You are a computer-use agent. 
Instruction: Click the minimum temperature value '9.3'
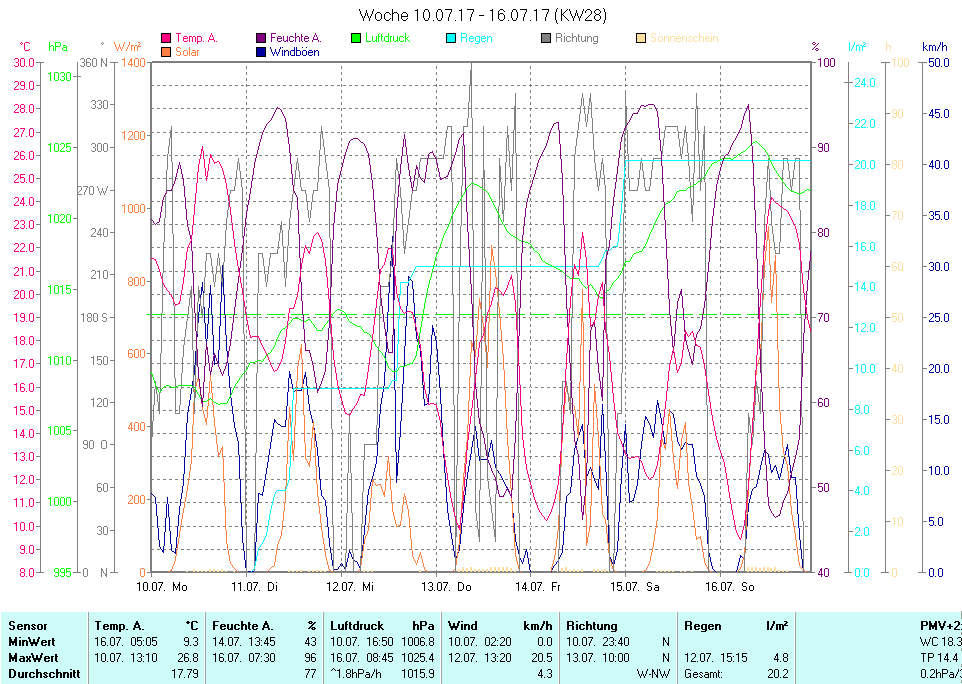coord(191,642)
